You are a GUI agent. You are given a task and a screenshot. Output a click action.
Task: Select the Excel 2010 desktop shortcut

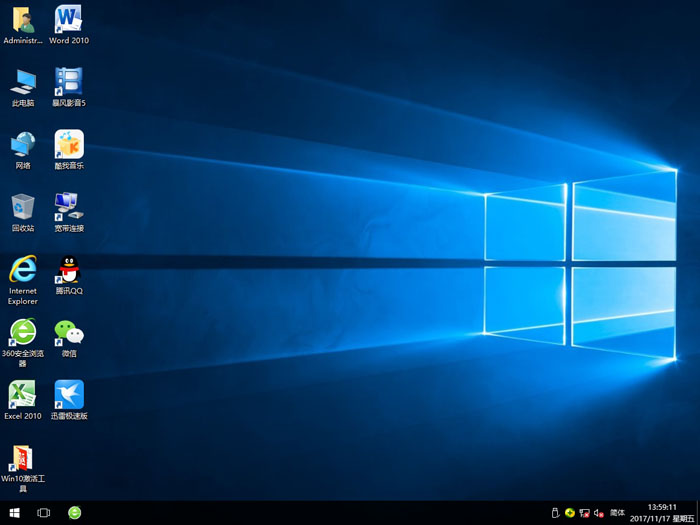click(23, 395)
